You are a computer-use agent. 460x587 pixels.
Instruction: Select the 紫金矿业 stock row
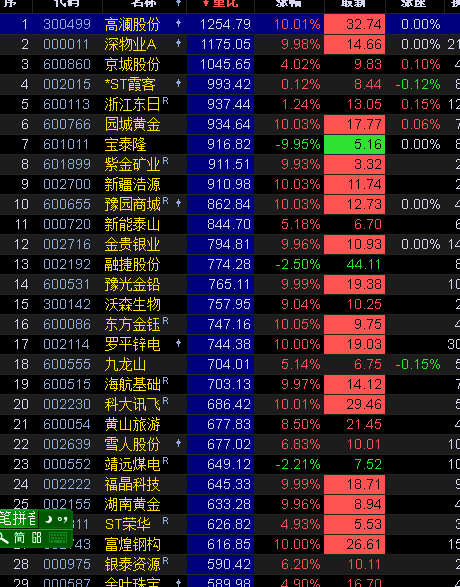pos(230,164)
